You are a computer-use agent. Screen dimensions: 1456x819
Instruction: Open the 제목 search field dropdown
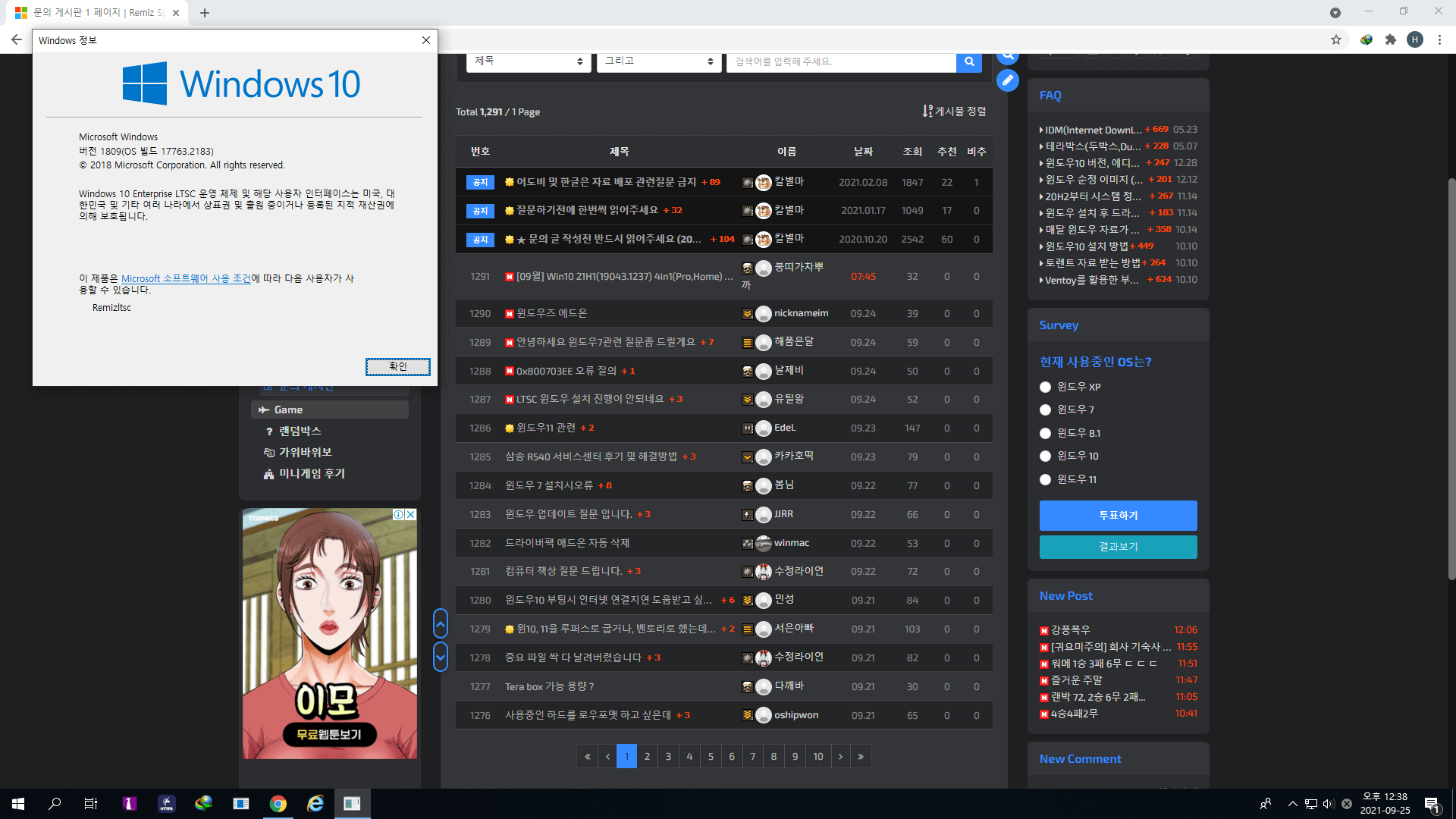529,61
